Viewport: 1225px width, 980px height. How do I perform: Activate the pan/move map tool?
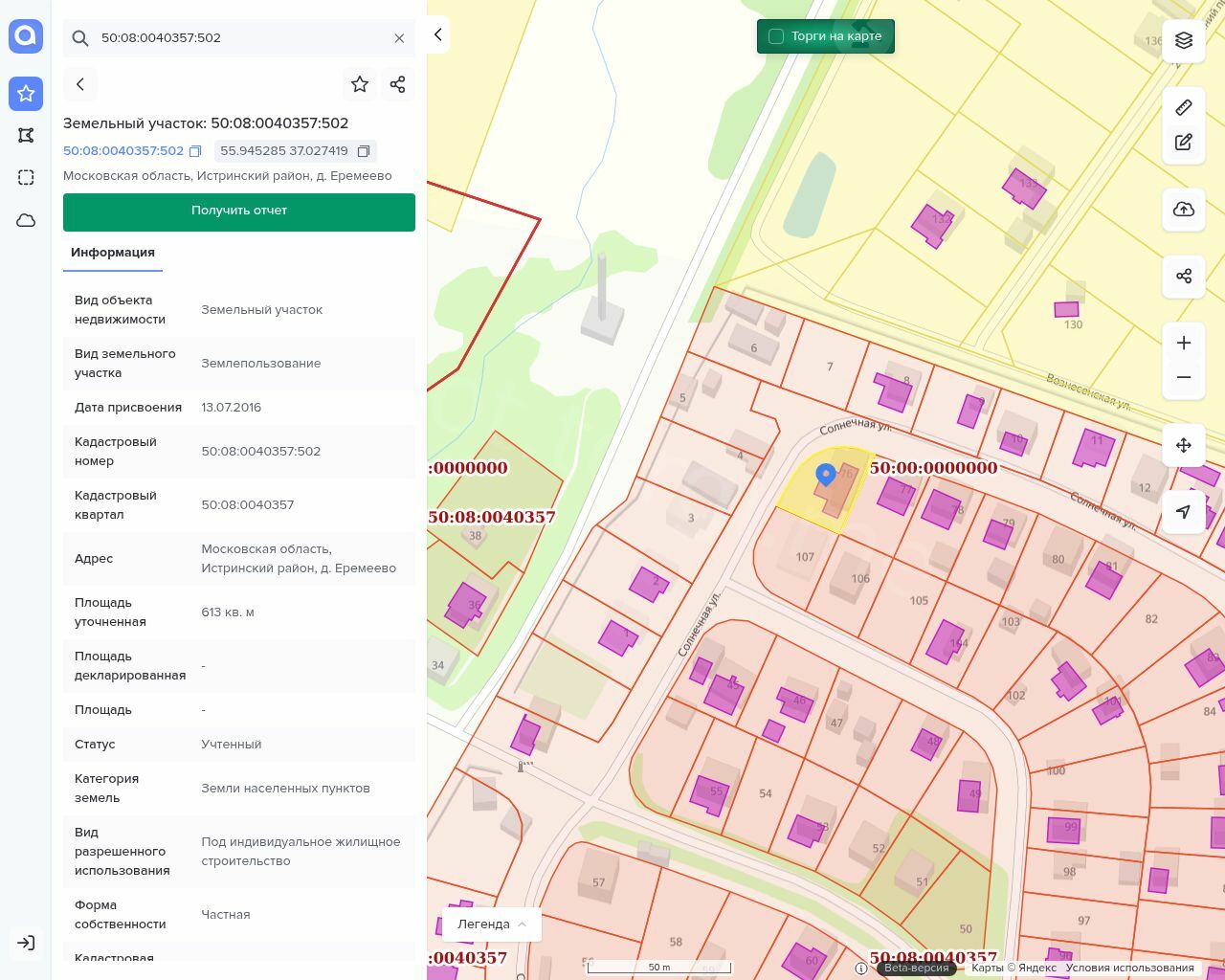[x=1184, y=445]
